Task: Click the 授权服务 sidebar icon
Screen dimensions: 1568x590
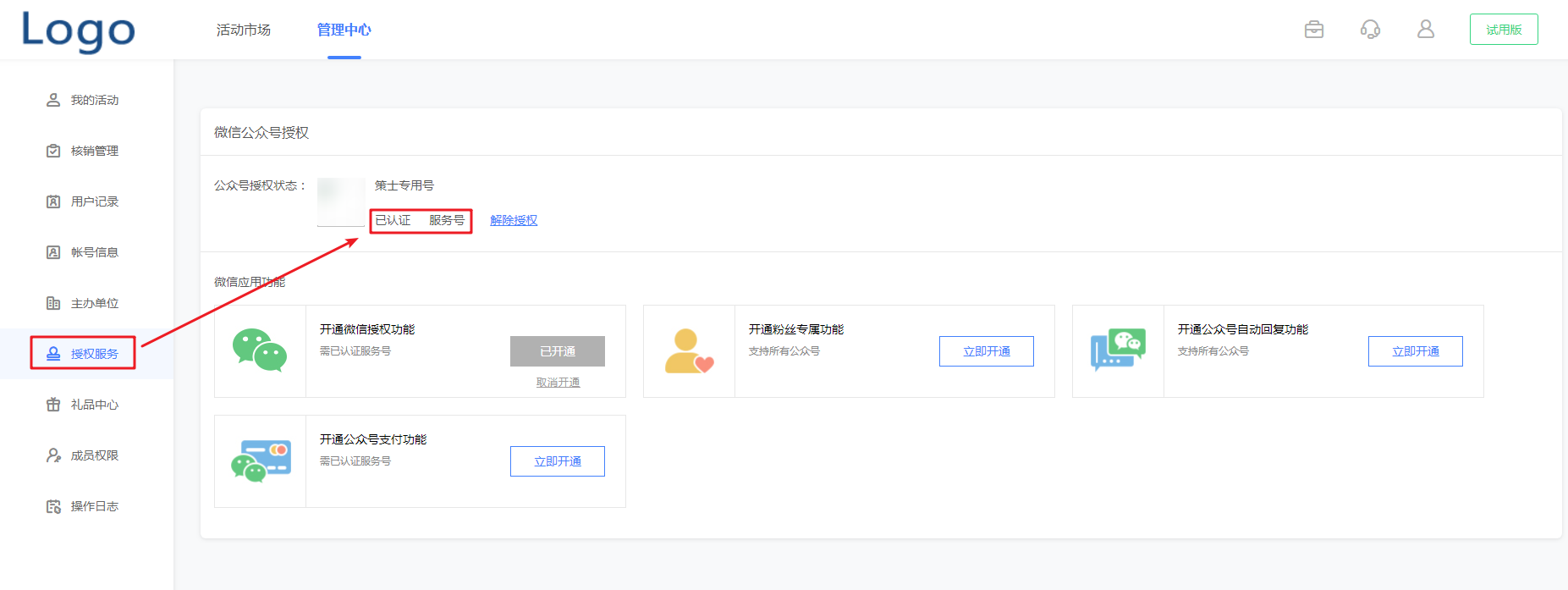Action: pos(53,354)
